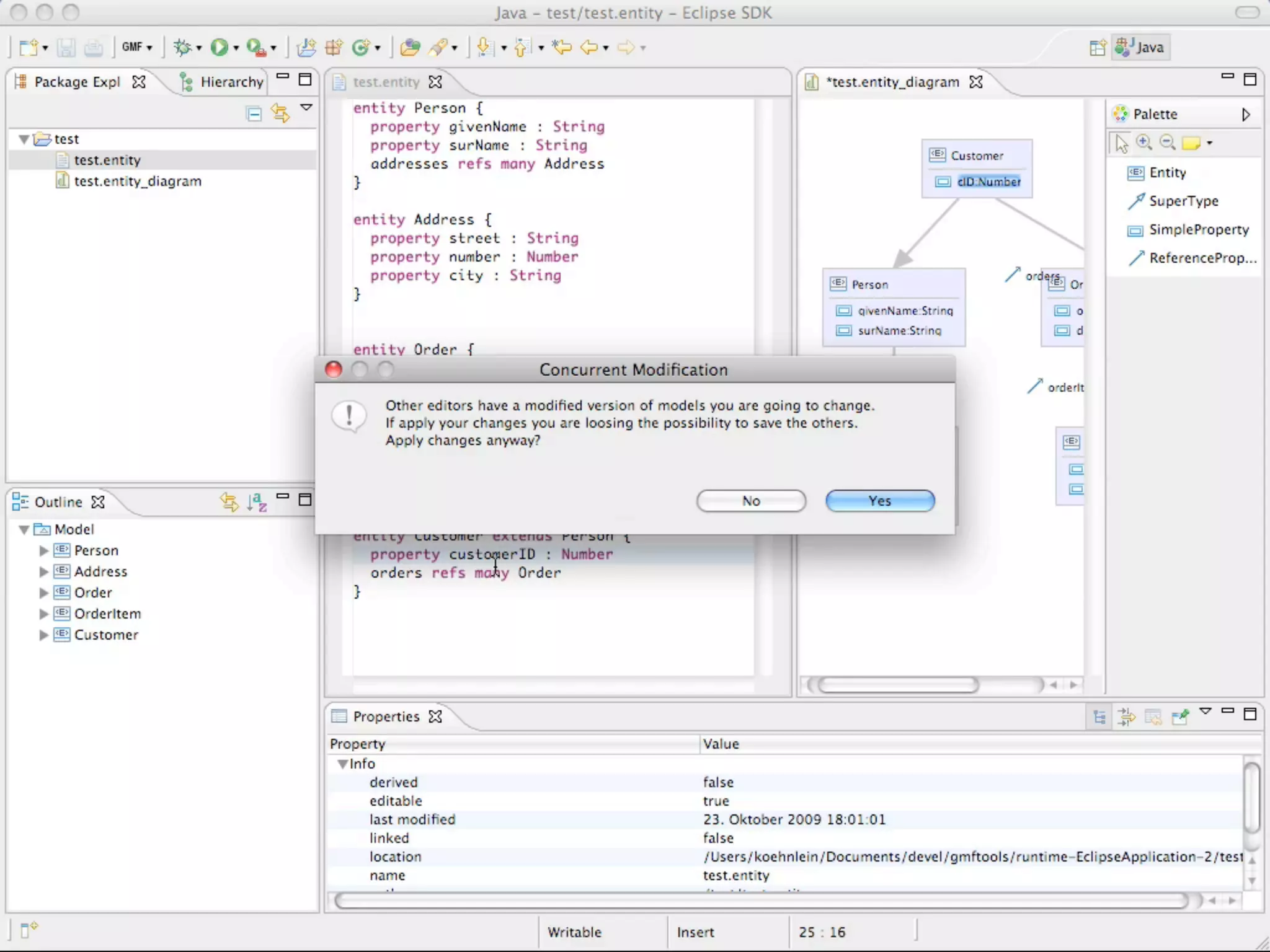Pick the Entity tool in Palette
Image resolution: width=1270 pixels, height=952 pixels.
[x=1166, y=172]
